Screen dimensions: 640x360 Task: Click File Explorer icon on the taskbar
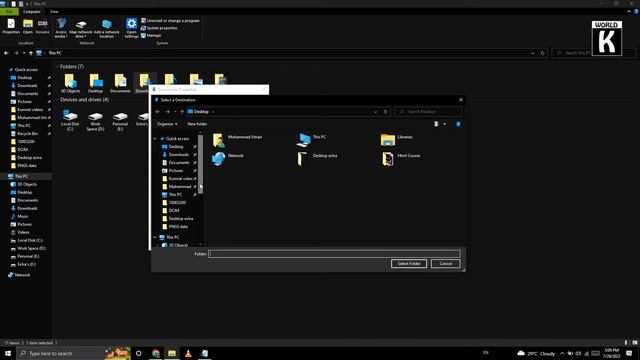coord(172,353)
